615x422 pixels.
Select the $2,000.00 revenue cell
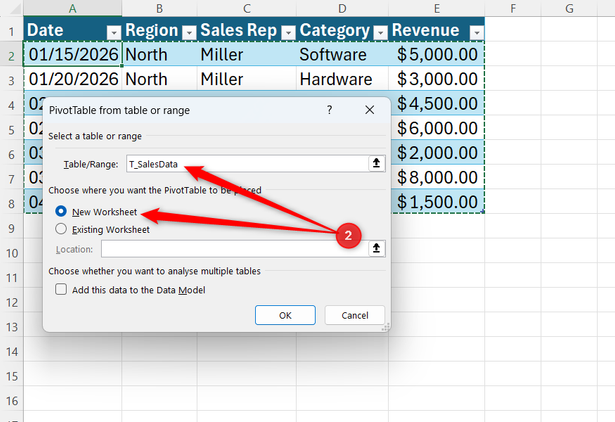point(437,153)
